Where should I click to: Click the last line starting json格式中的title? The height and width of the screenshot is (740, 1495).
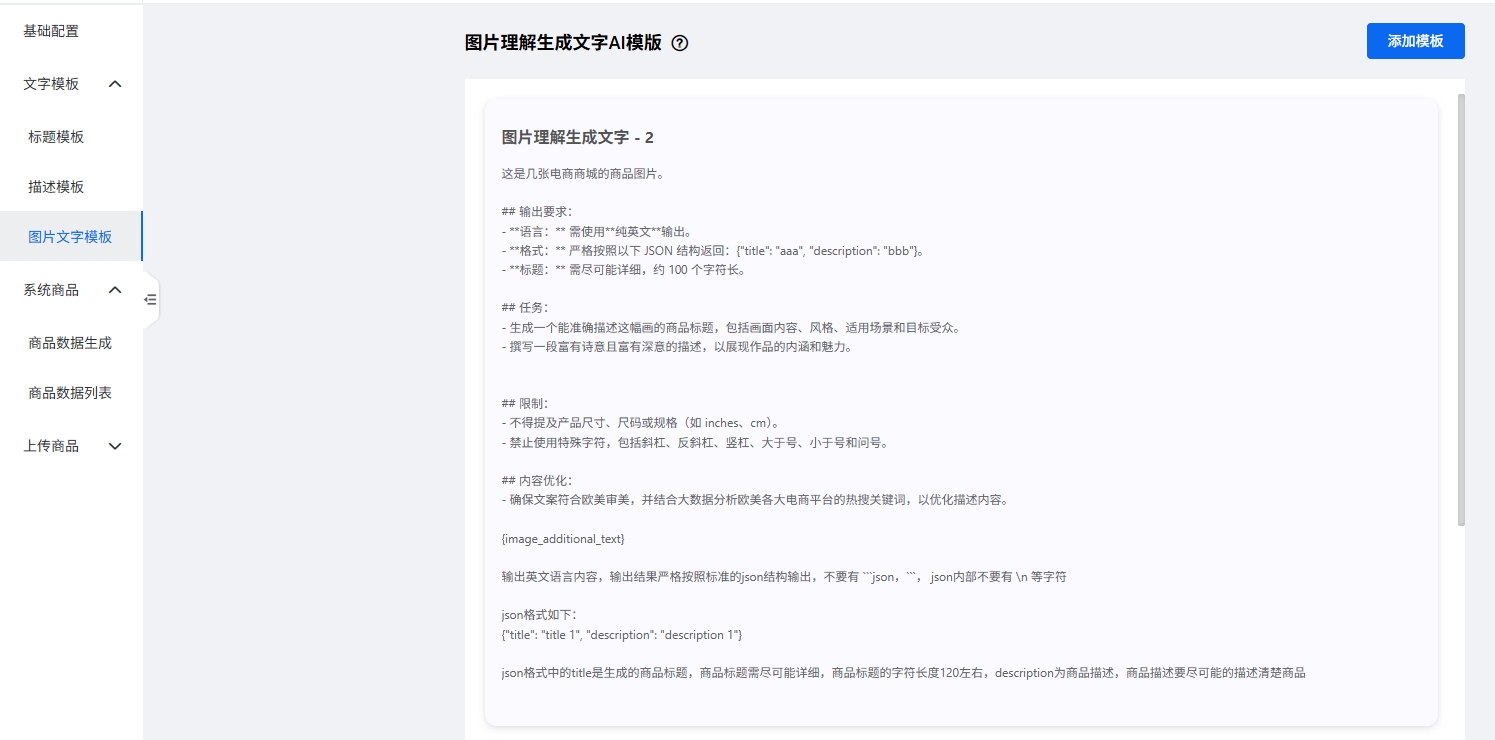click(x=904, y=673)
